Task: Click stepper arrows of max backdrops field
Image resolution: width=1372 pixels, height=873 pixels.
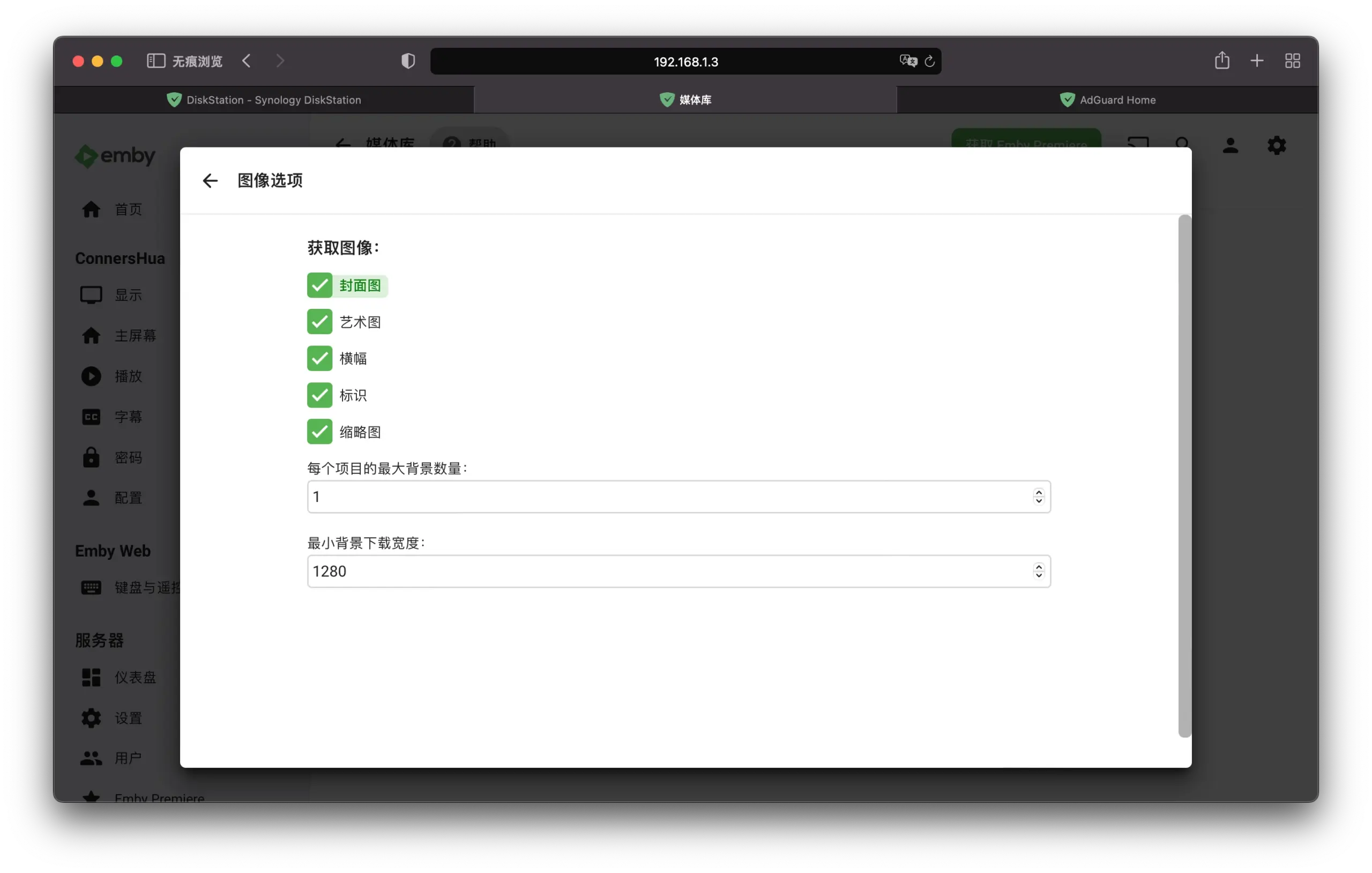Action: click(1039, 497)
